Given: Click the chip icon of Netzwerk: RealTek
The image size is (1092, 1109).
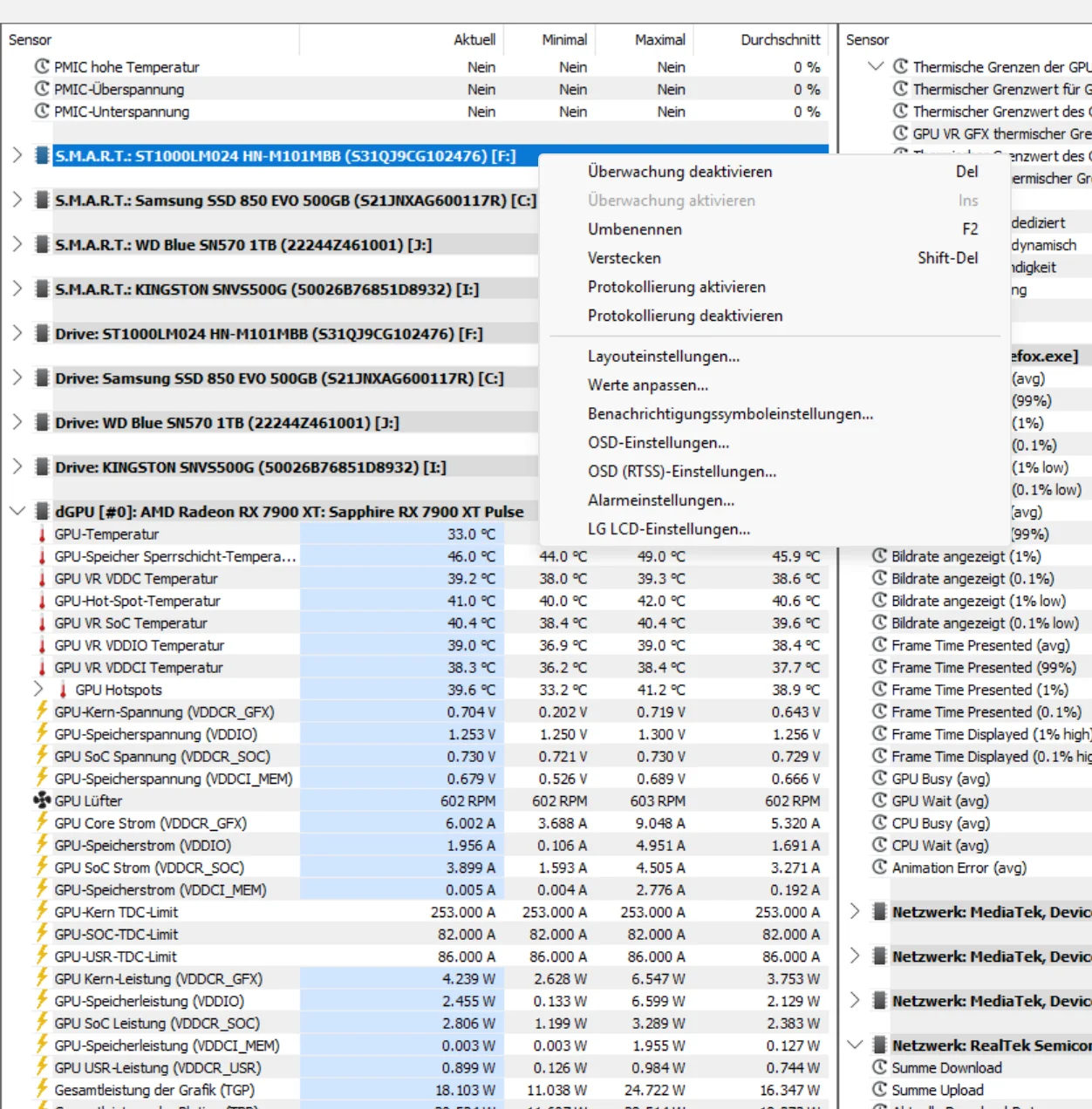Looking at the screenshot, I should [x=880, y=1044].
